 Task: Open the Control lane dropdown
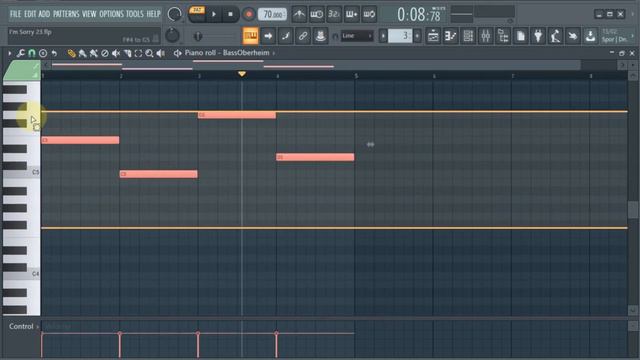tap(24, 327)
